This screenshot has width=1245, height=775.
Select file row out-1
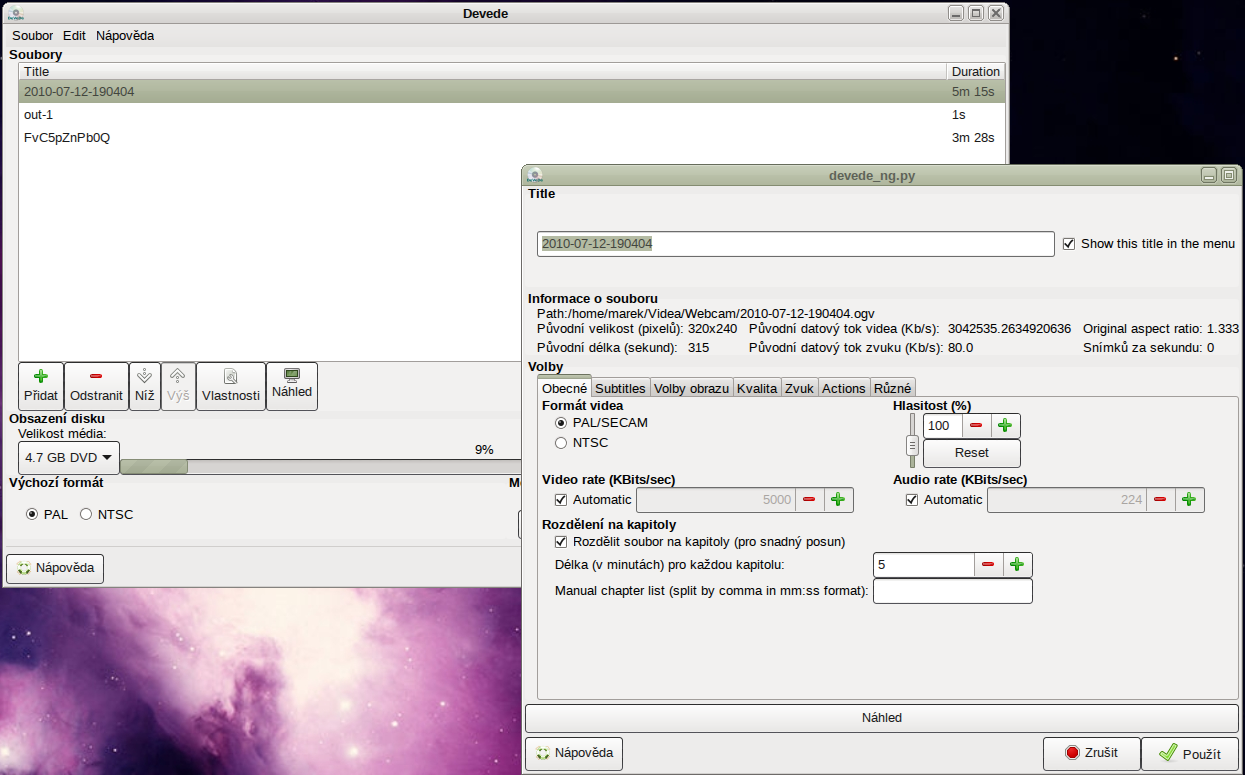coord(511,114)
